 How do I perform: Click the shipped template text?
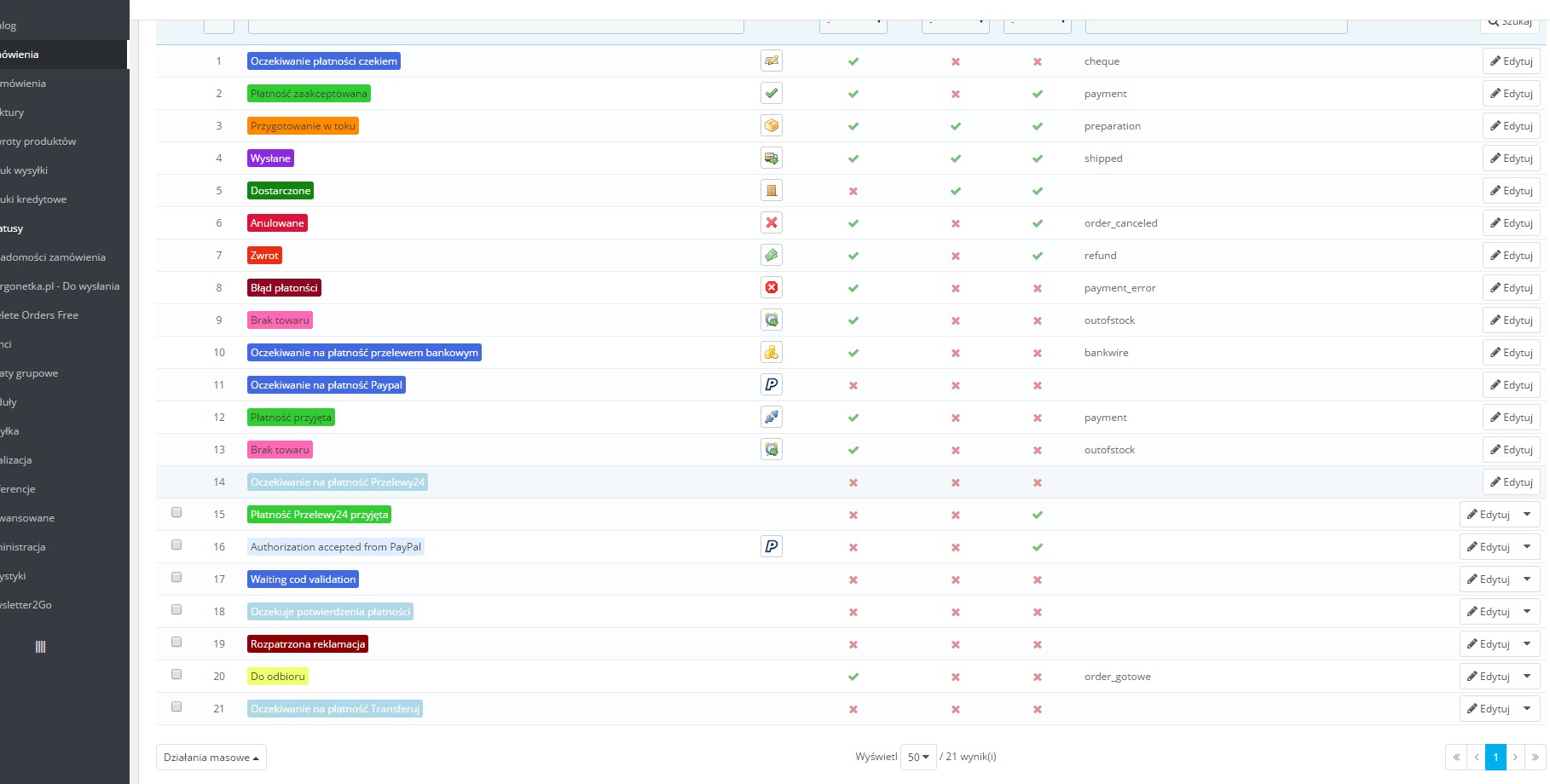pyautogui.click(x=1103, y=159)
